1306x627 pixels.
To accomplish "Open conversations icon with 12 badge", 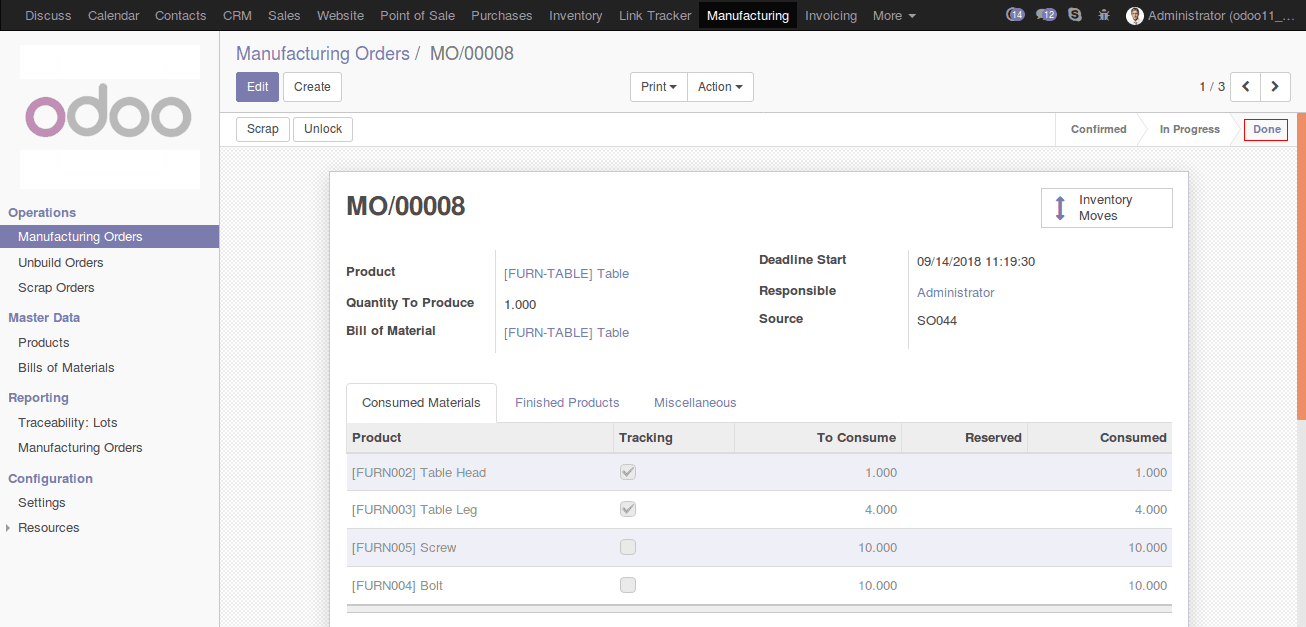I will click(x=1046, y=15).
